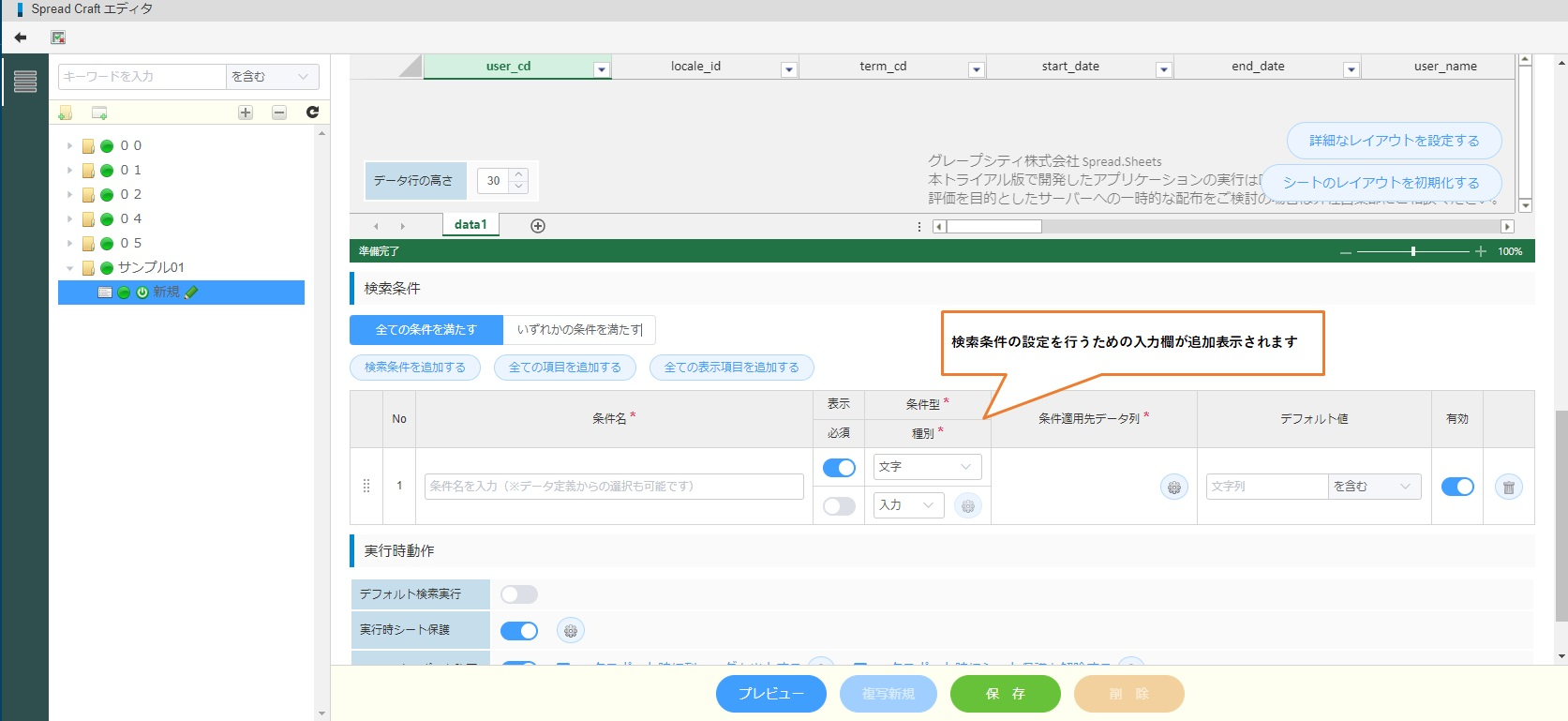
Task: Toggle the 表示 switch for condition 1
Action: 839,467
